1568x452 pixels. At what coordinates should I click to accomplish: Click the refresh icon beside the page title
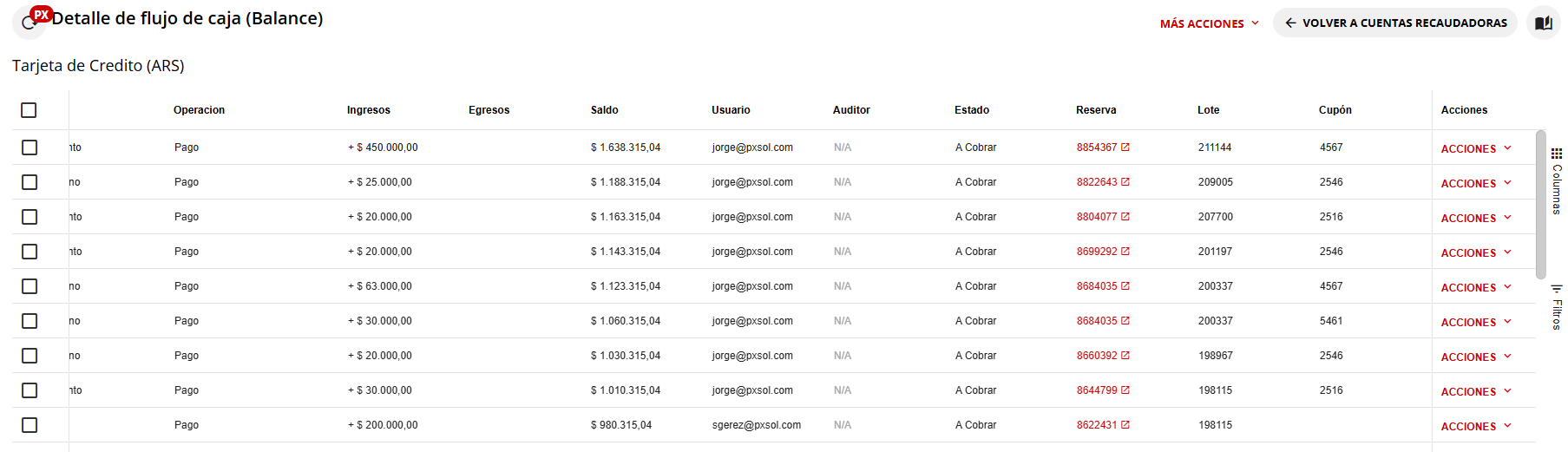[28, 23]
